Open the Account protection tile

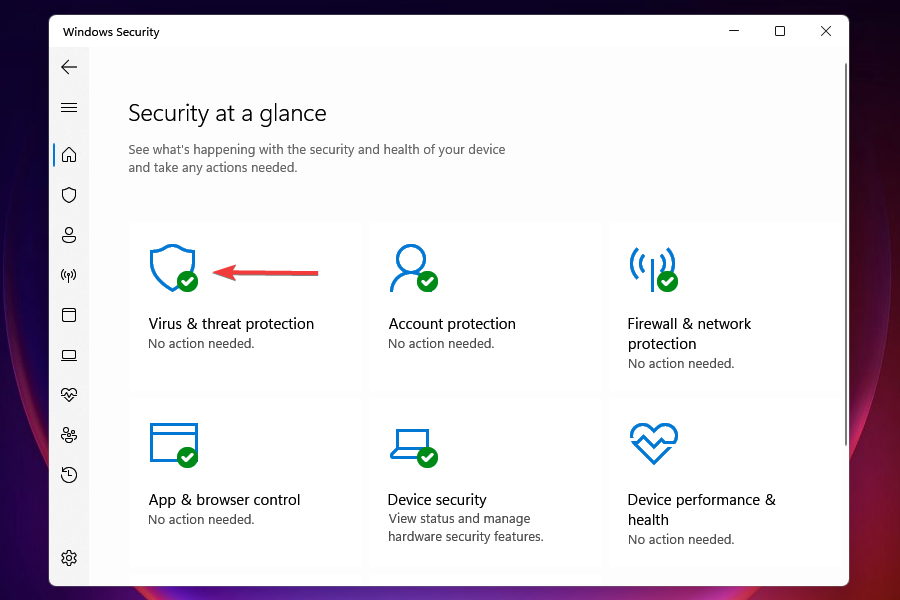click(452, 324)
